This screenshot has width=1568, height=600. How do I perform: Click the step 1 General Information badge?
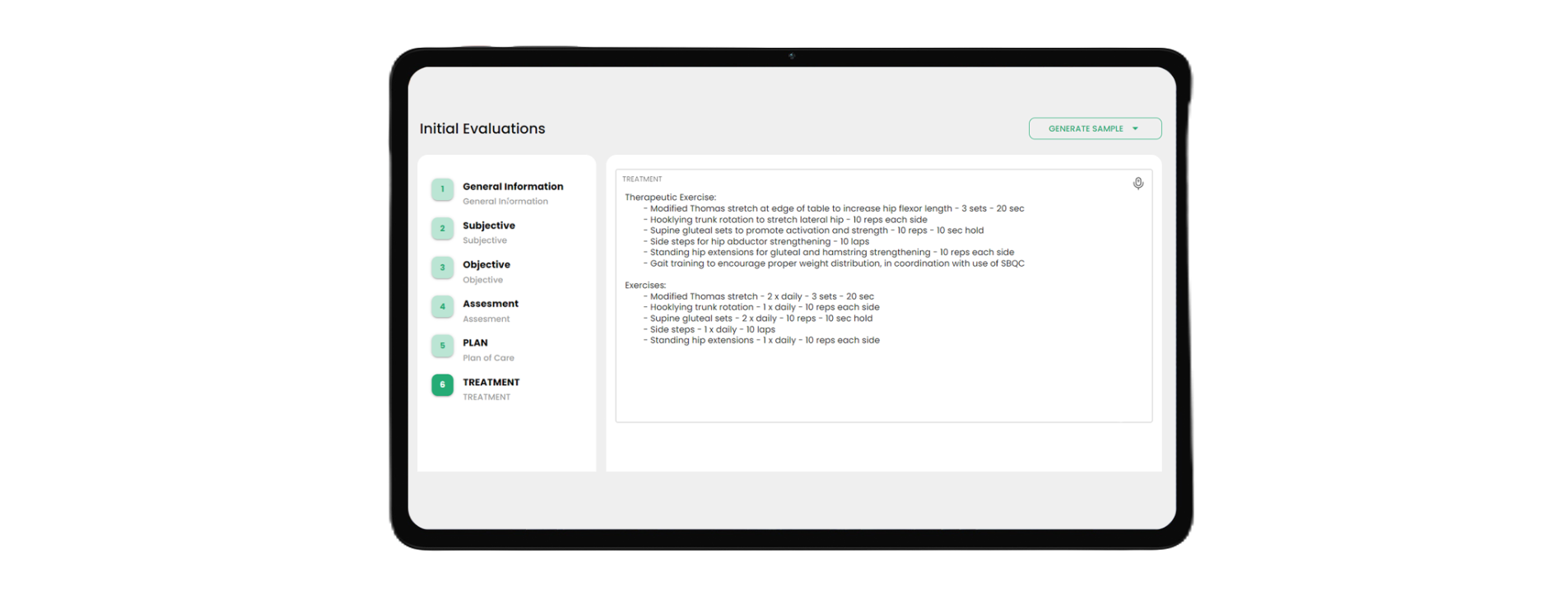[442, 189]
